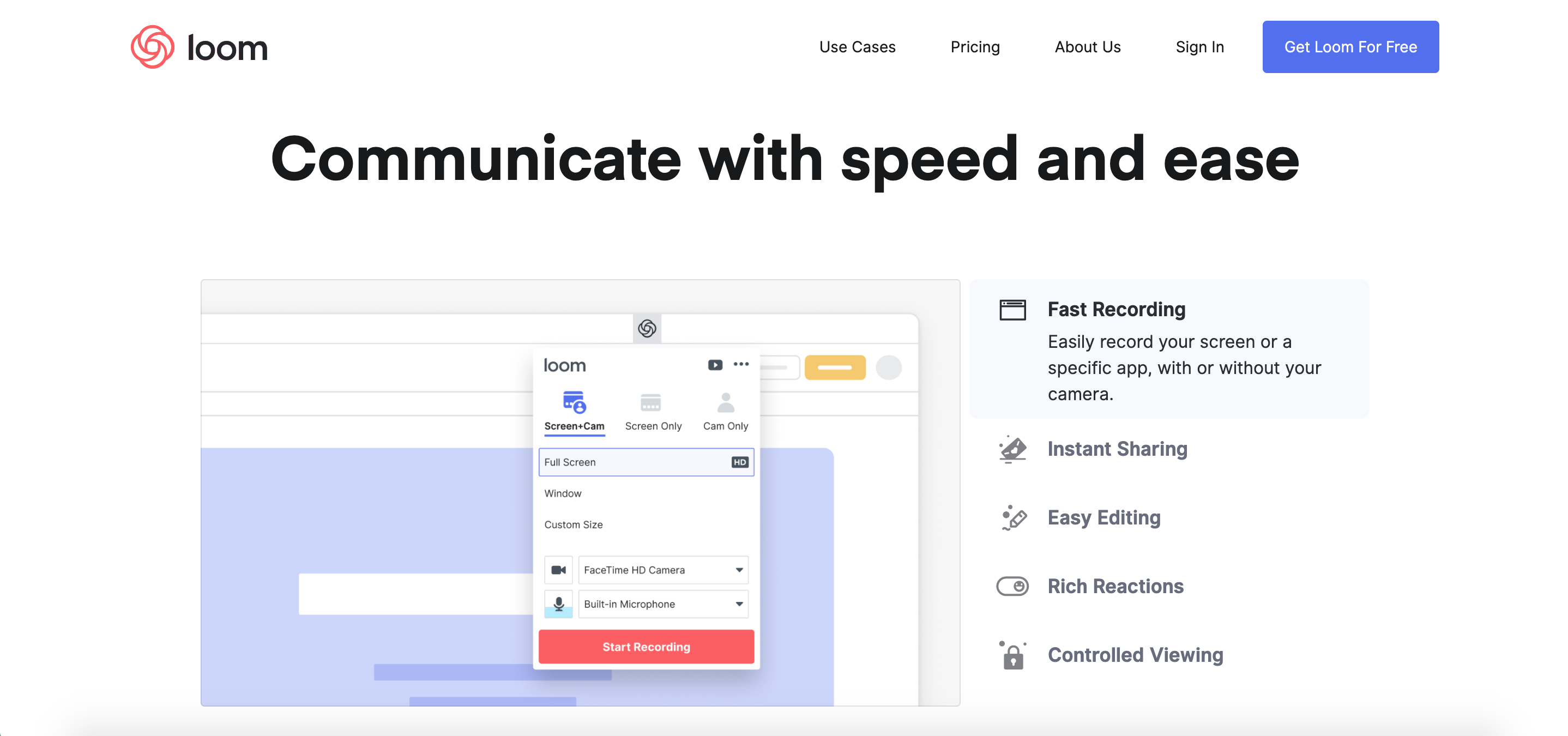Click the video library icon in Loom popup
1568x736 pixels.
pos(715,365)
